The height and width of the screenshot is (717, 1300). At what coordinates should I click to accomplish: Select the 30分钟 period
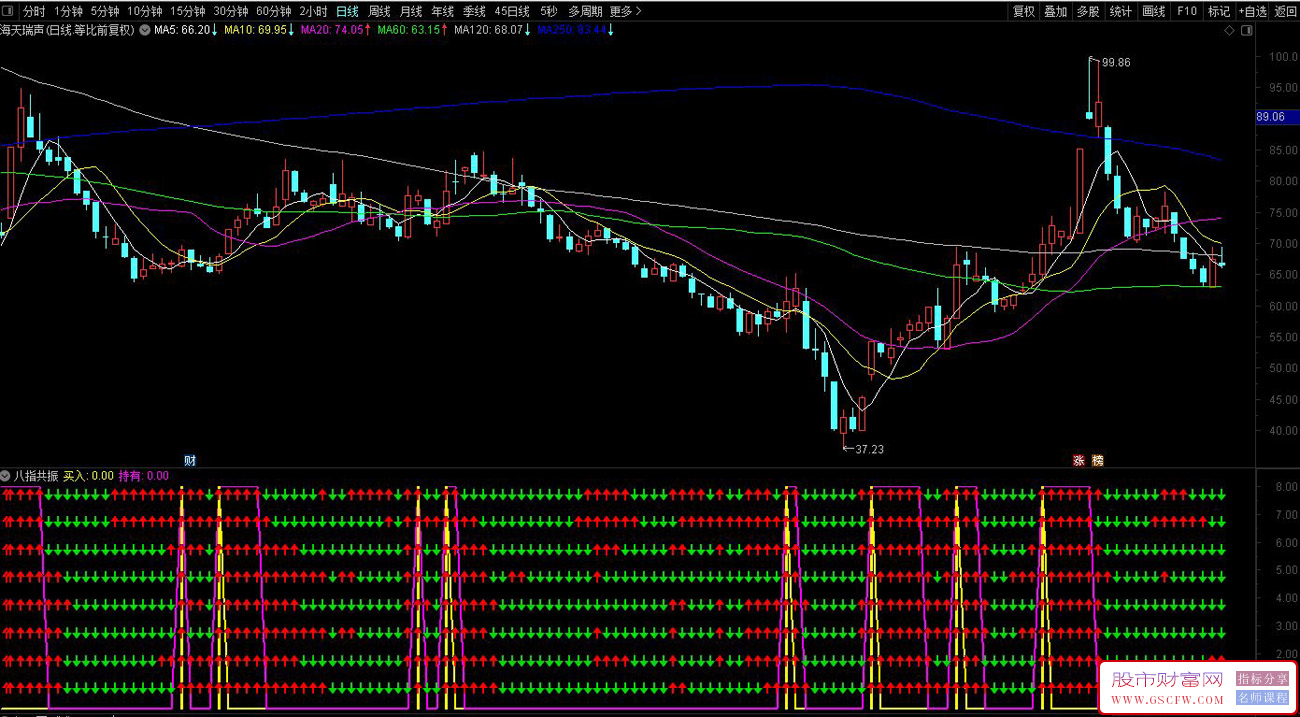pyautogui.click(x=231, y=11)
